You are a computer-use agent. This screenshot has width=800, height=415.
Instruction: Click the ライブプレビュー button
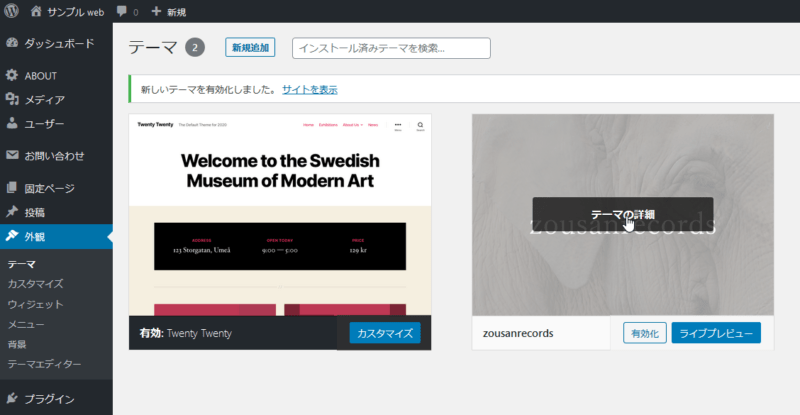tap(716, 333)
